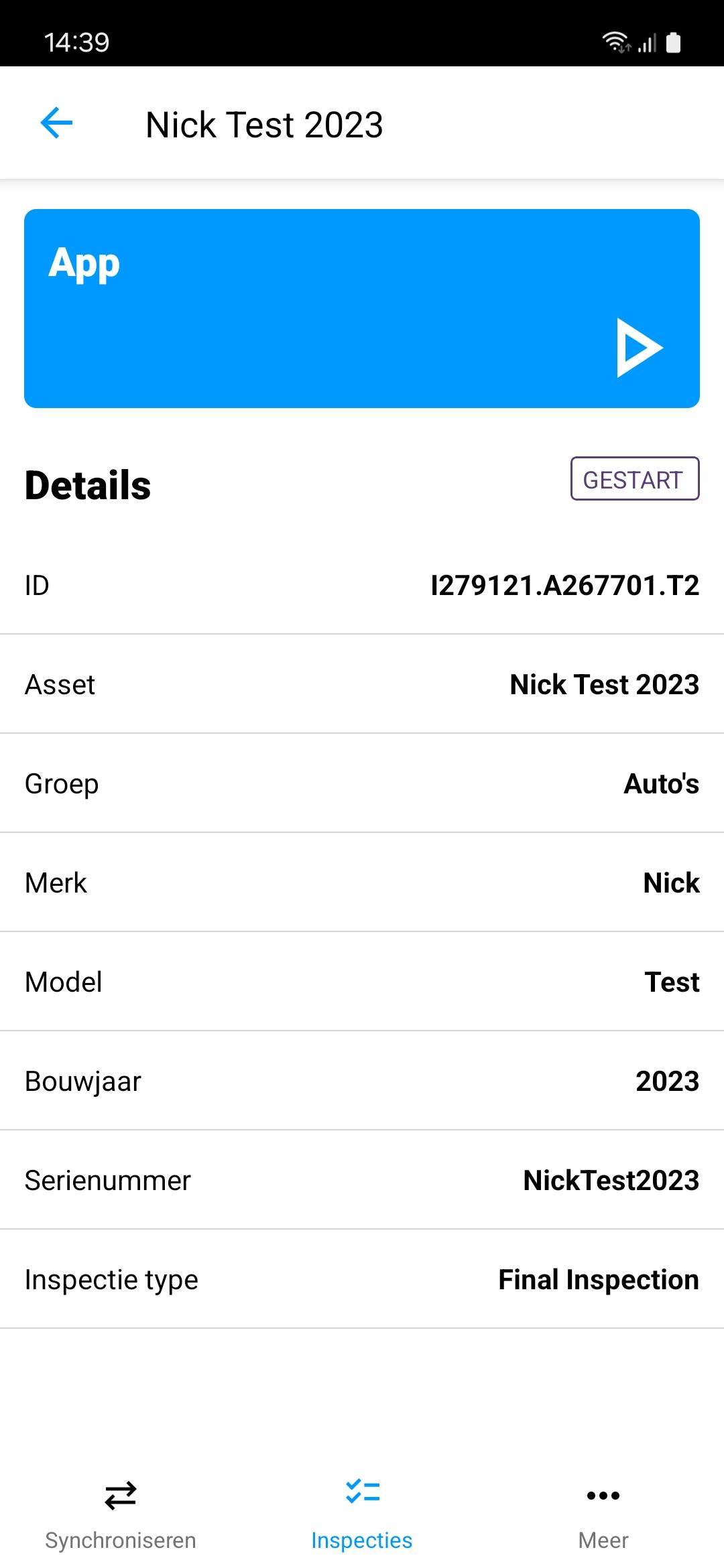Tap the battery status icon
This screenshot has height=1568, width=724.
pyautogui.click(x=674, y=42)
